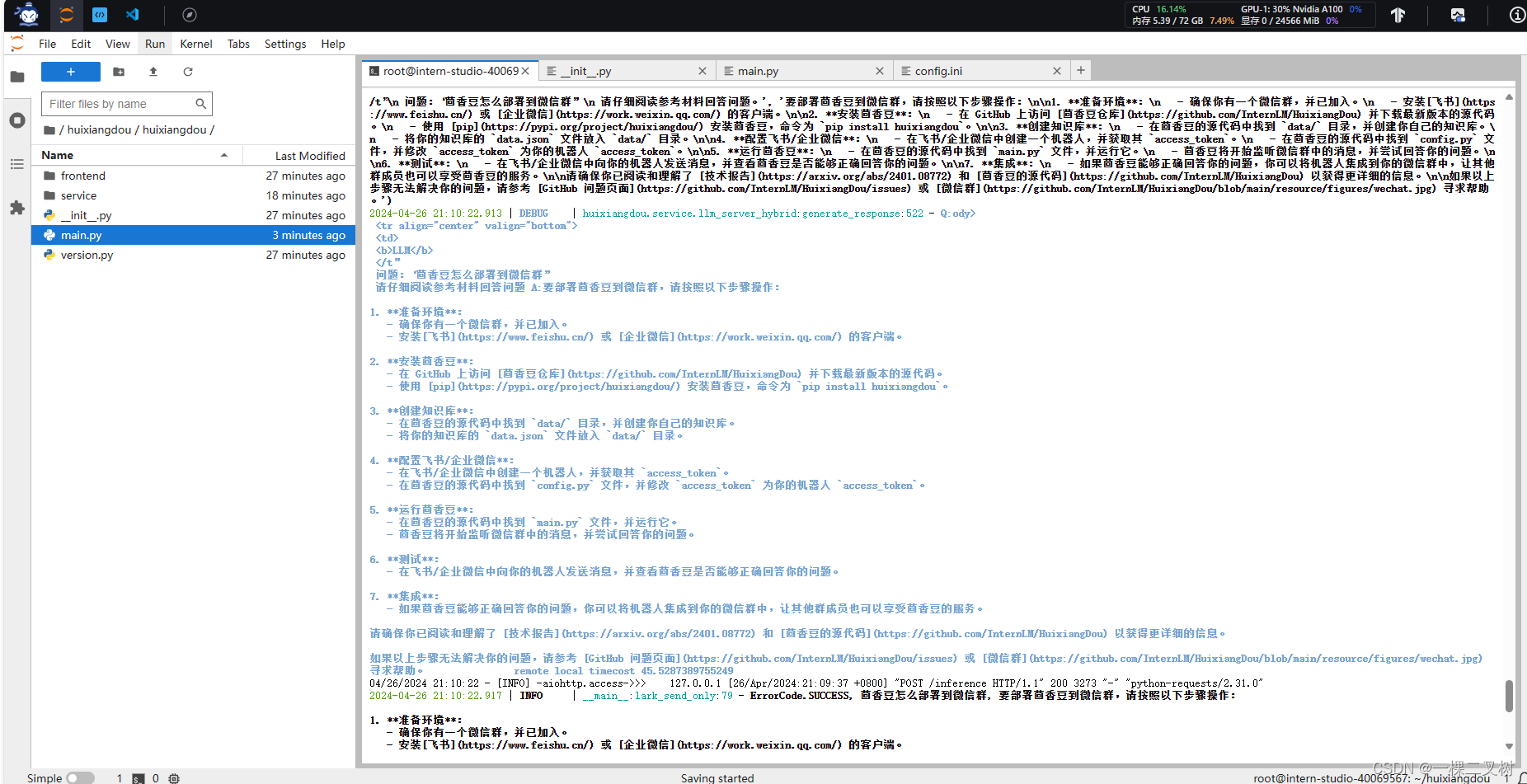Sort files by Last Modified column

(299, 155)
